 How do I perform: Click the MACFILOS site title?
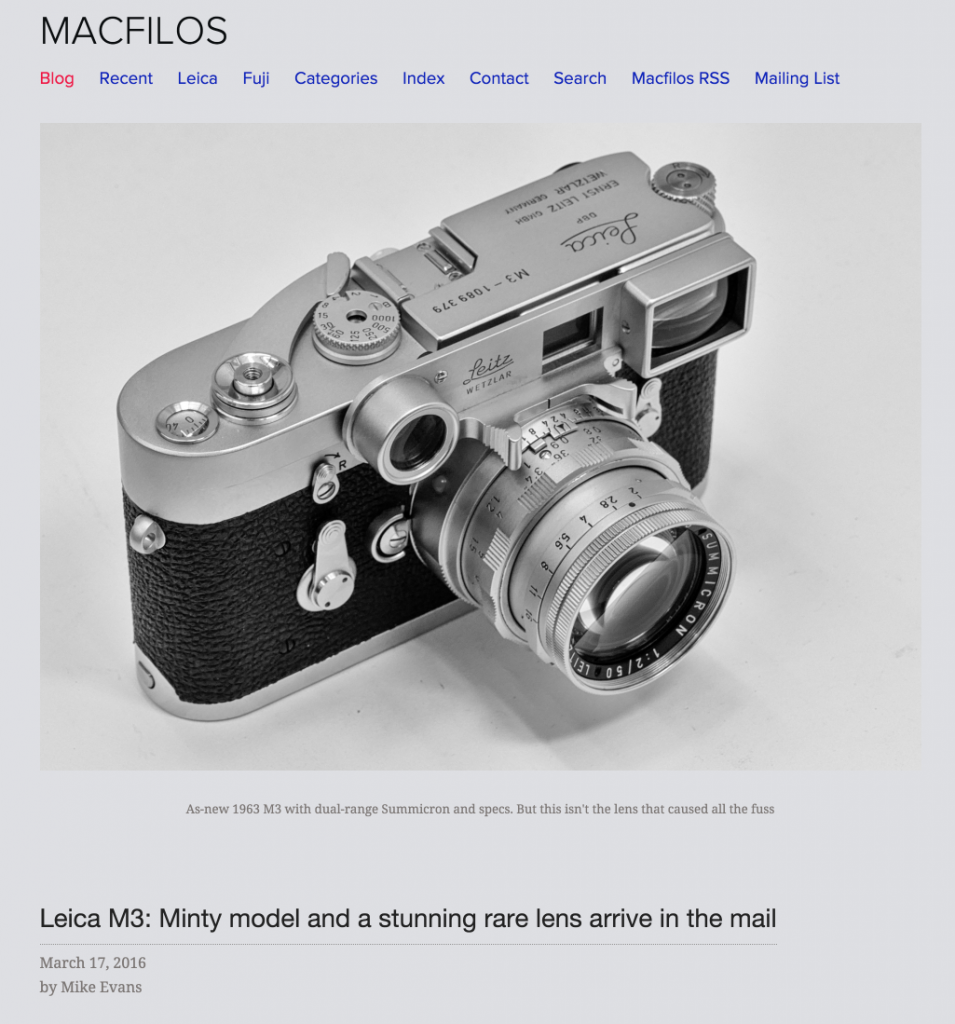pos(133,31)
